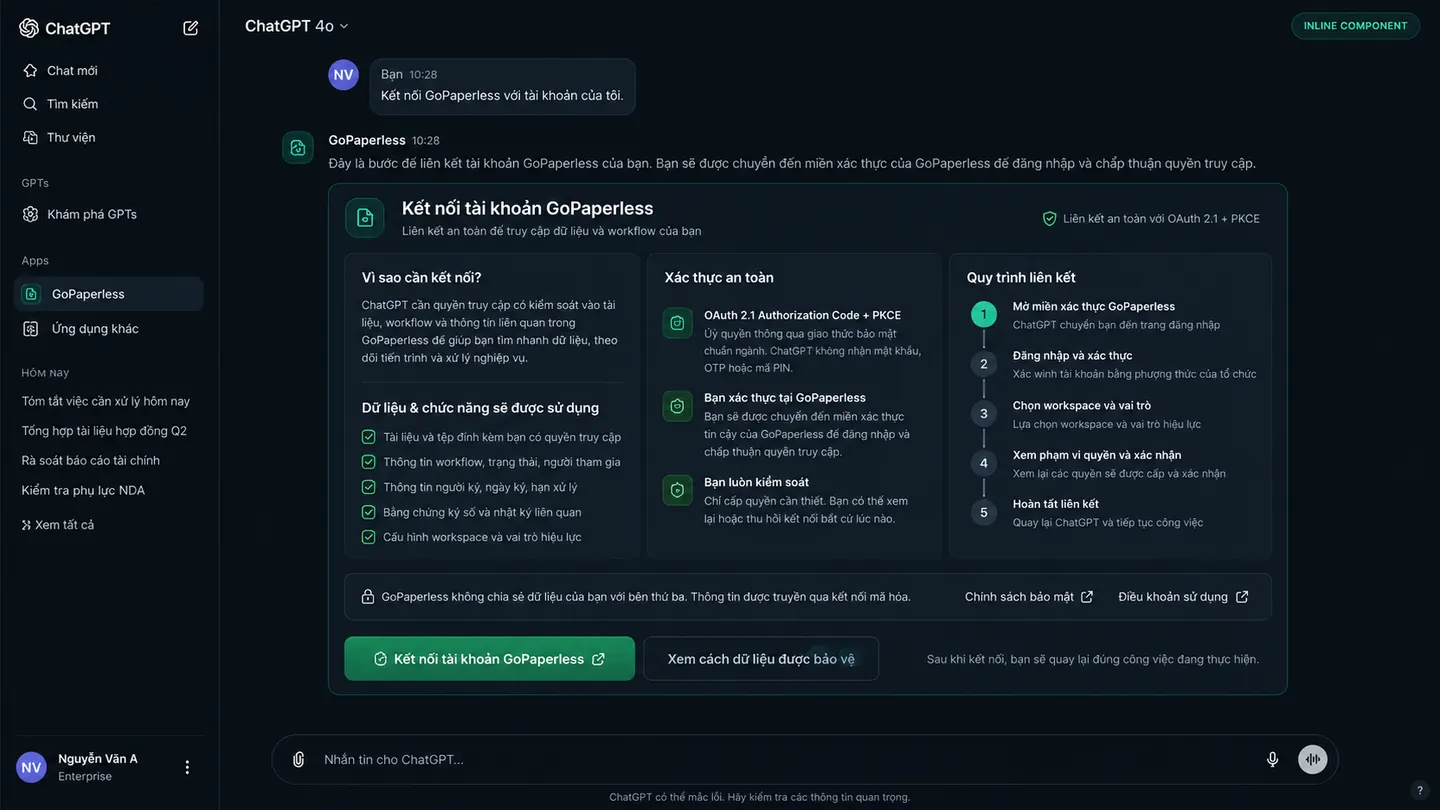
Task: Click the icon beside Bạn luôn kiểm soát
Action: click(678, 490)
